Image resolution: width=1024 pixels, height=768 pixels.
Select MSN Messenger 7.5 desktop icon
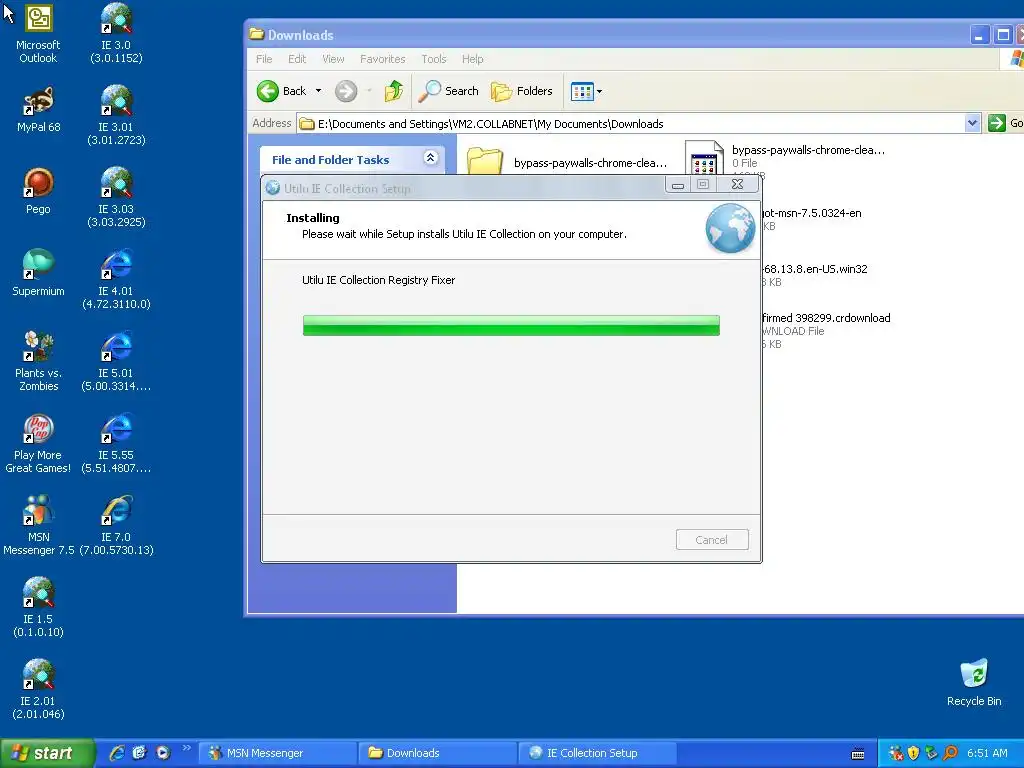(x=38, y=526)
